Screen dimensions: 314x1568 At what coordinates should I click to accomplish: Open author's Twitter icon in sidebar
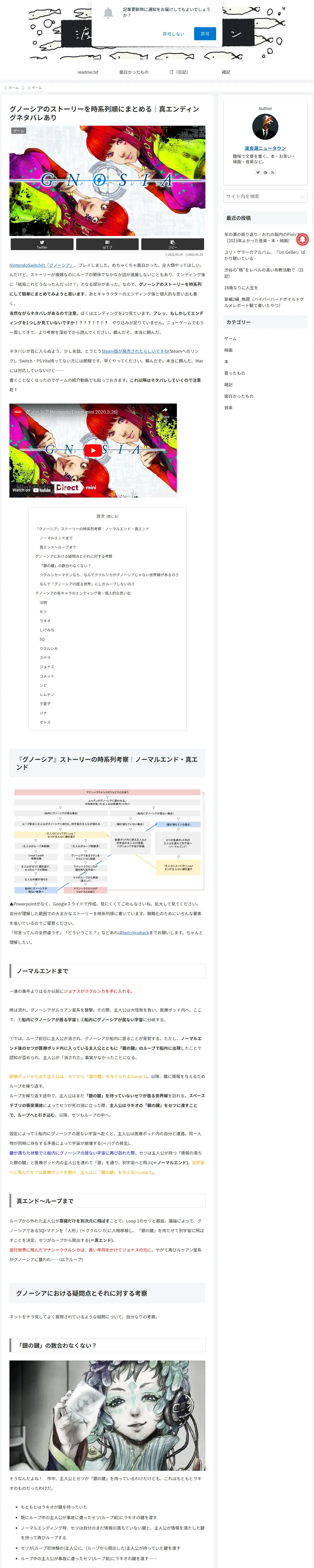[258, 172]
